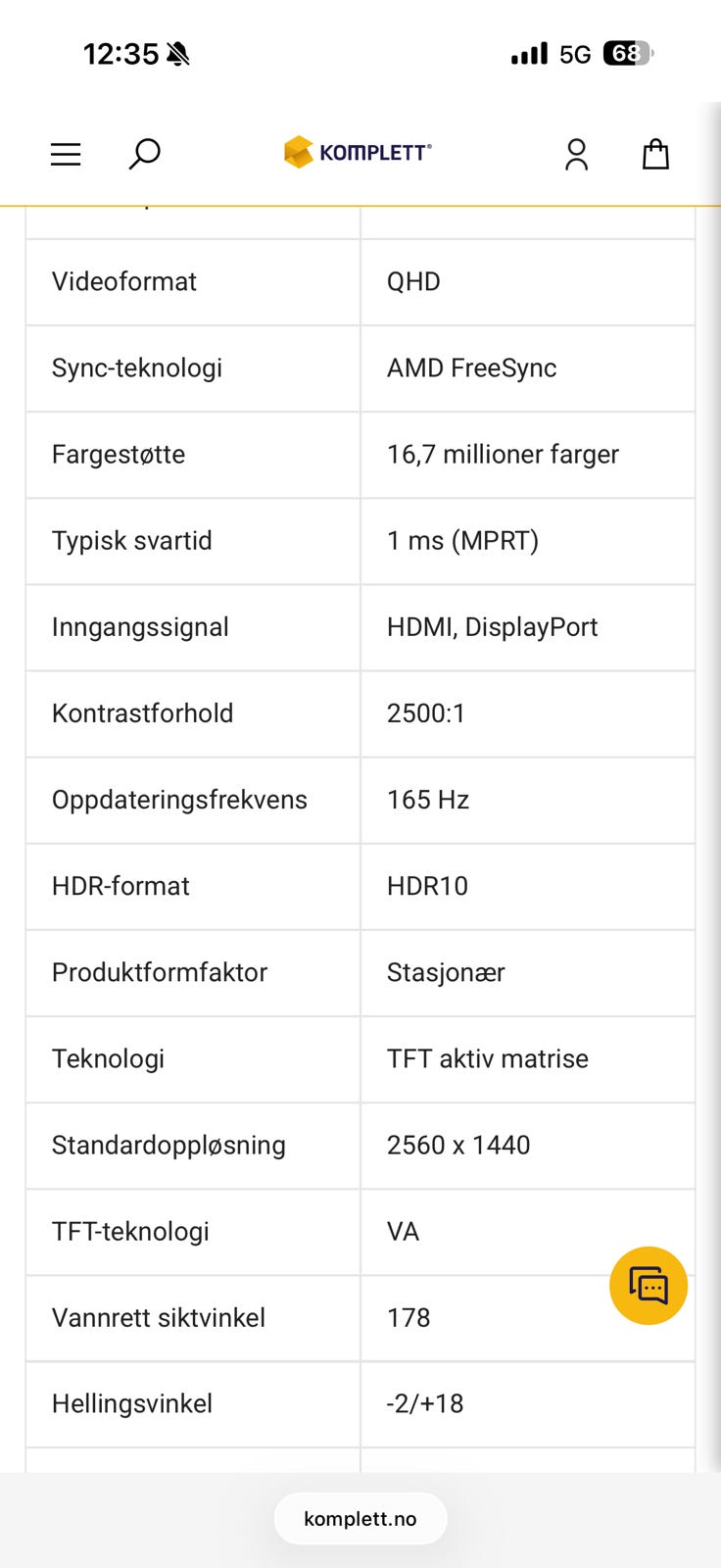Select the 1 ms (MPRT) value

pos(462,541)
